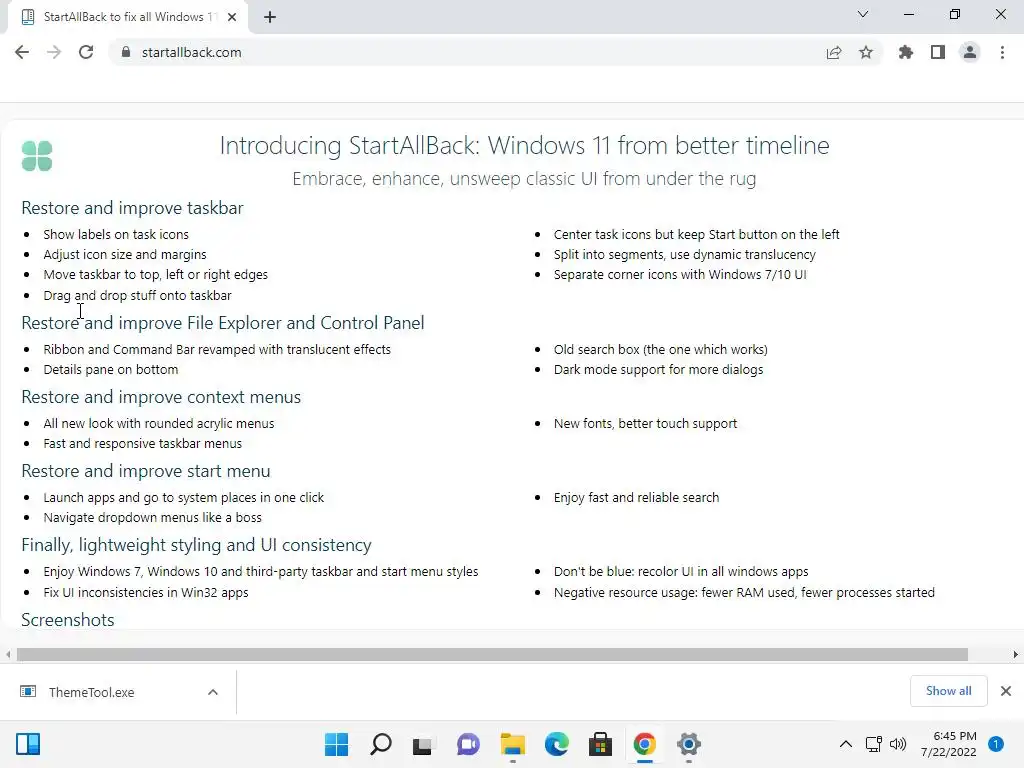Click 'Show labels on task icons' text
This screenshot has height=768, width=1024.
coord(116,234)
